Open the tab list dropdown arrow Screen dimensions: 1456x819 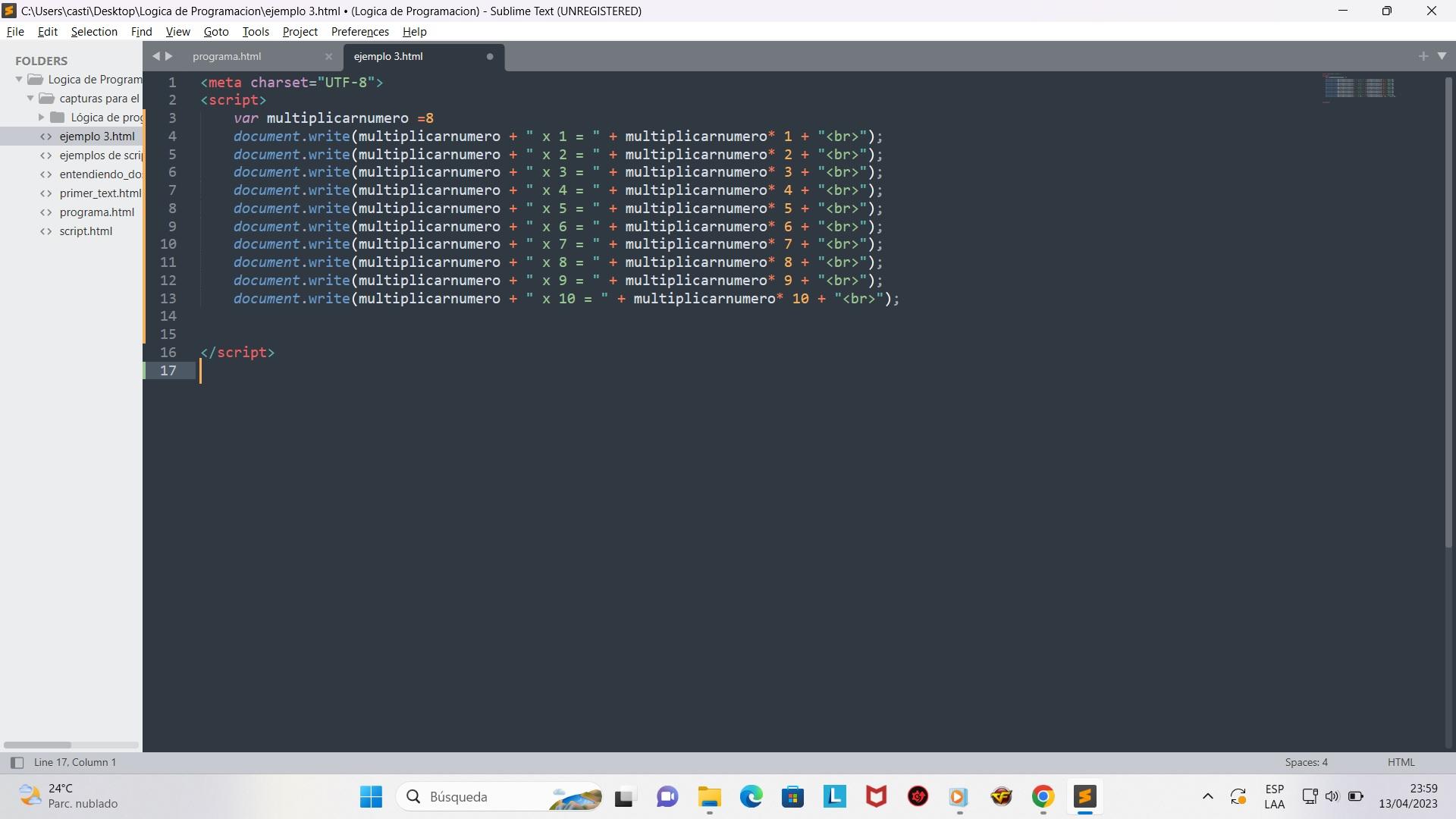click(1442, 56)
